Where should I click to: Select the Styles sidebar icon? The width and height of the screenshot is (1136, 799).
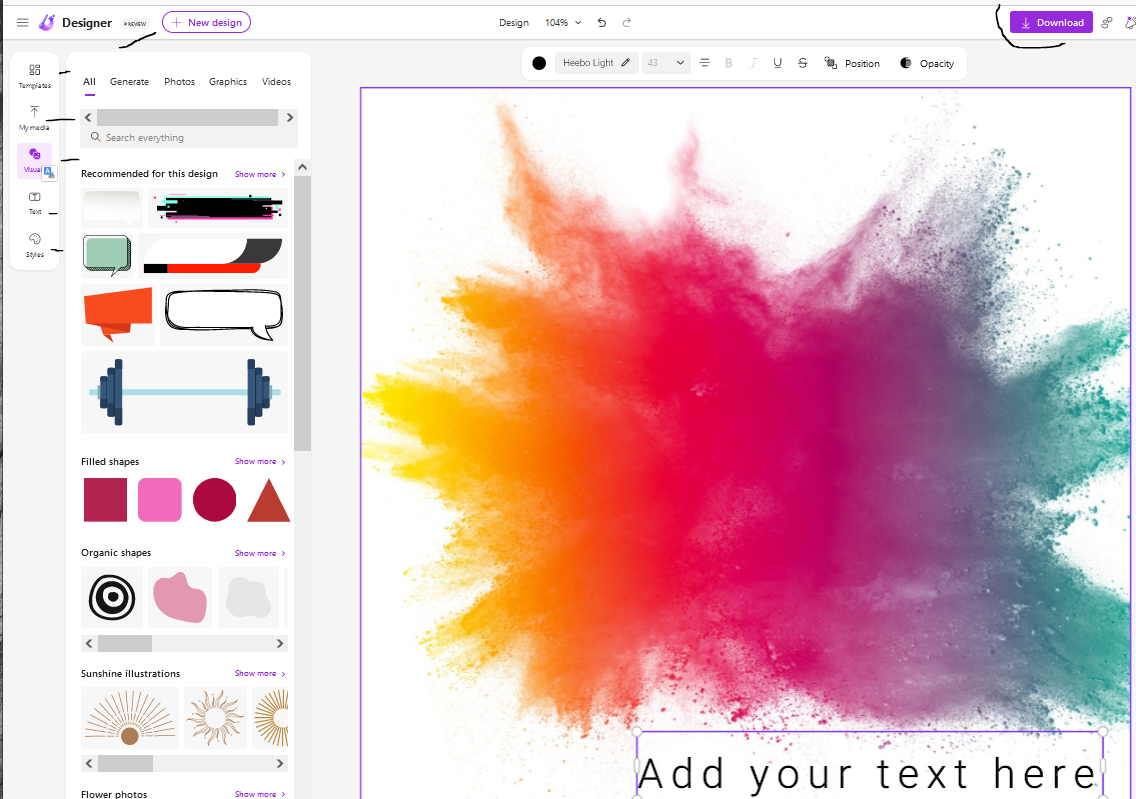coord(35,244)
